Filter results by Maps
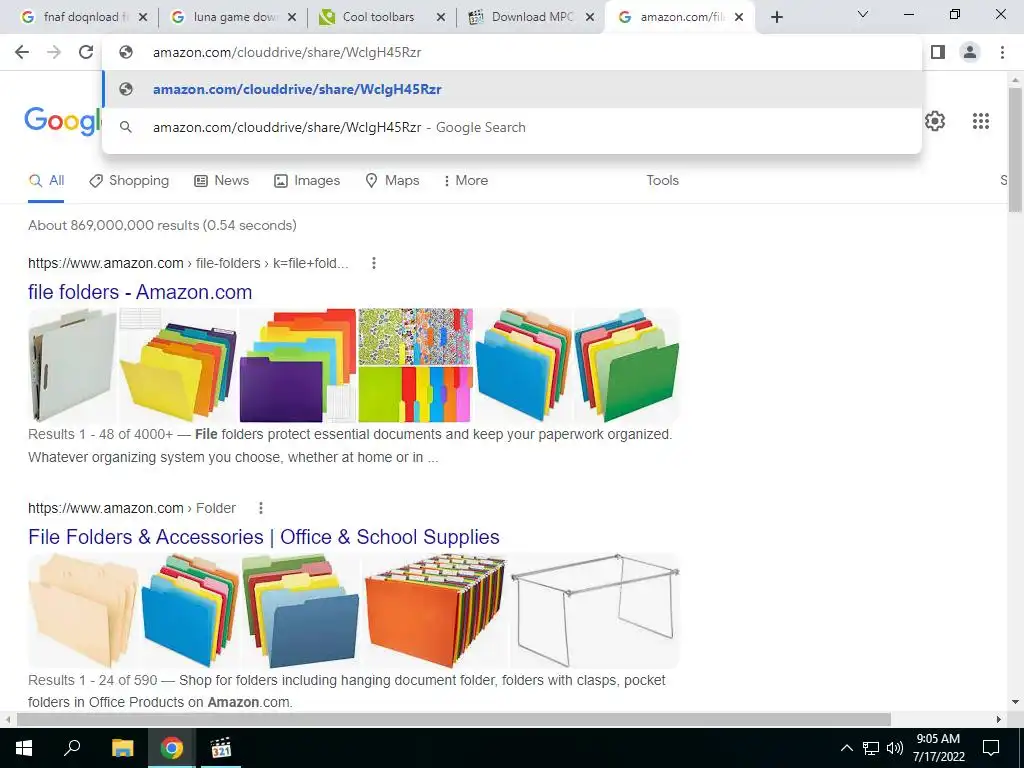The width and height of the screenshot is (1024, 768). tap(392, 181)
